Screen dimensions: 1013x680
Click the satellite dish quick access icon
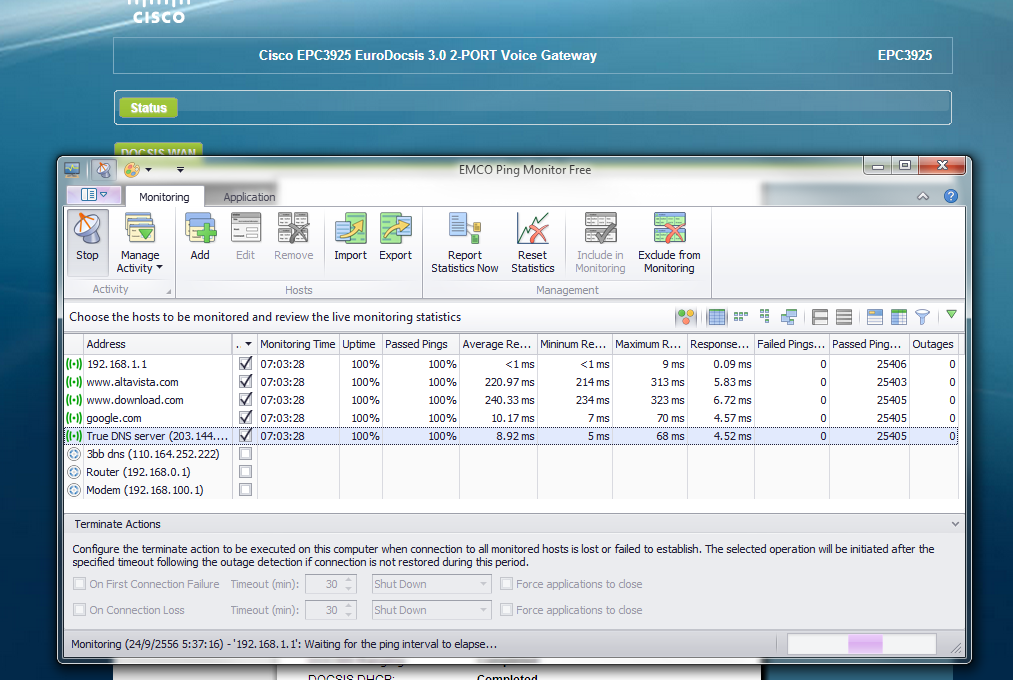tap(103, 170)
